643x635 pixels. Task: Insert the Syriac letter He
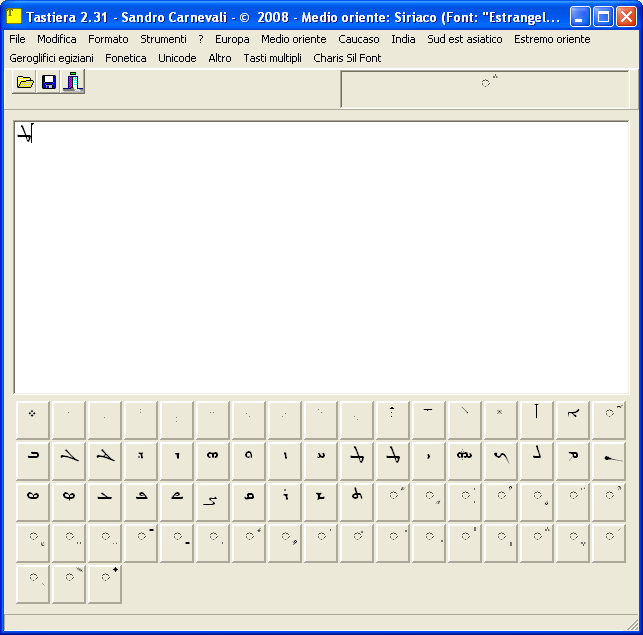[x=213, y=461]
